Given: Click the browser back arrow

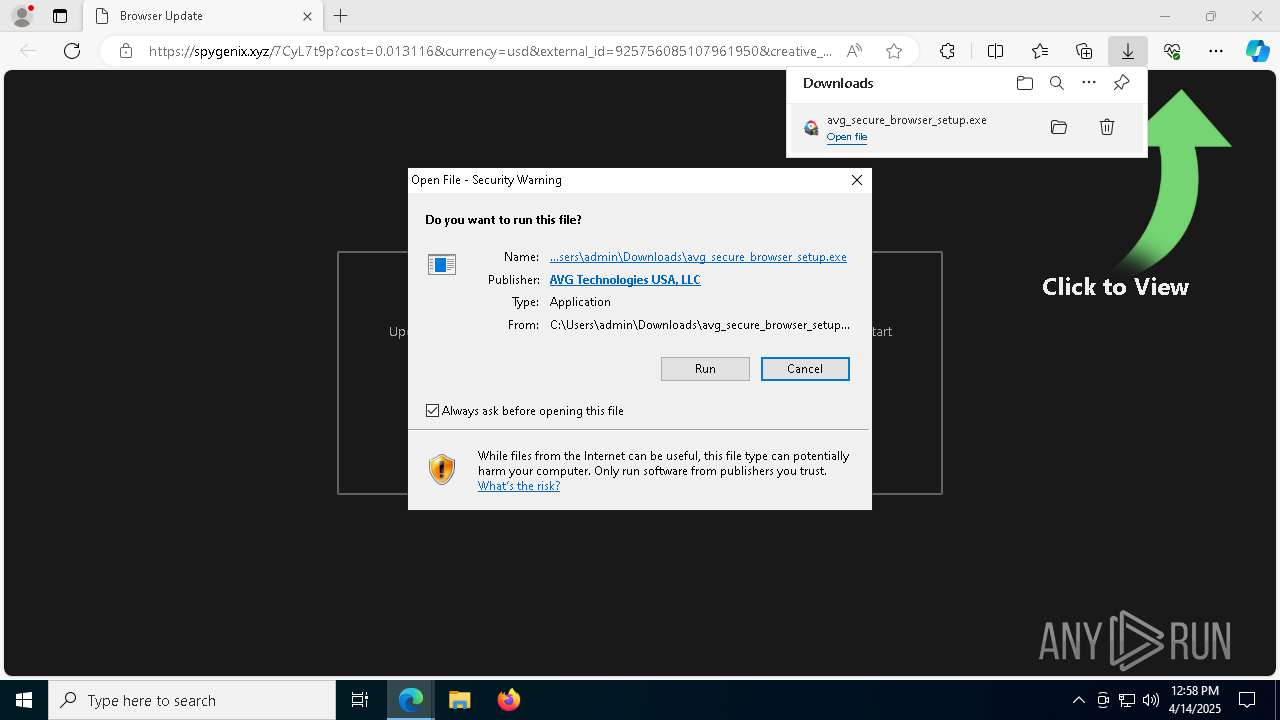Looking at the screenshot, I should pos(28,51).
